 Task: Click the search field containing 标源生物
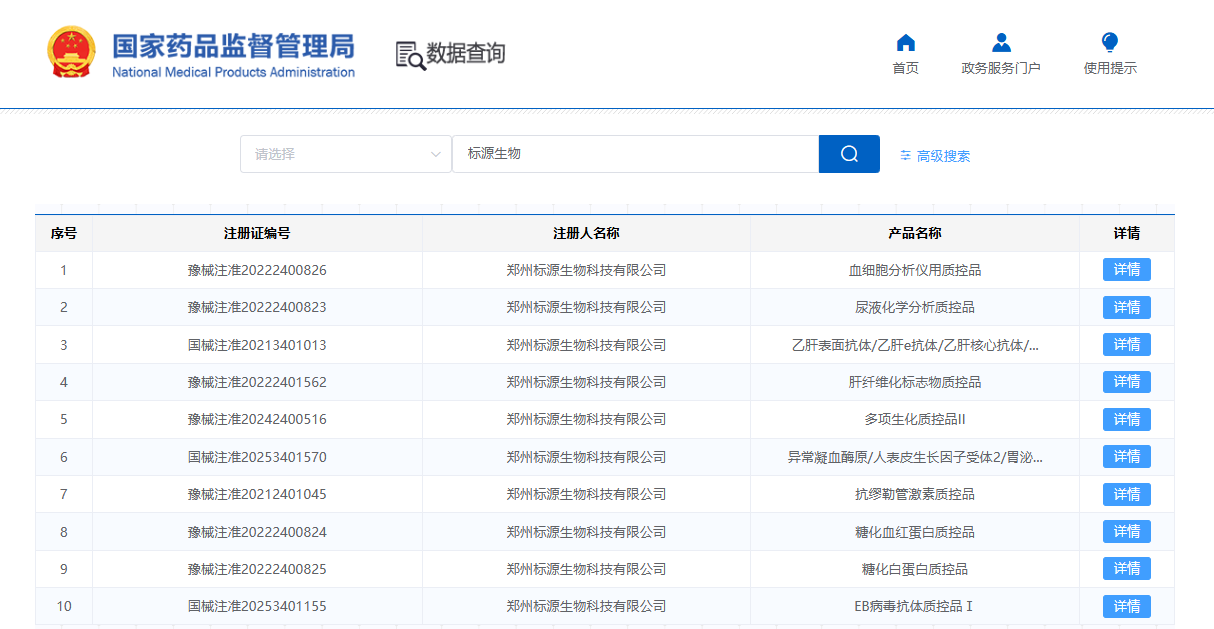[635, 154]
